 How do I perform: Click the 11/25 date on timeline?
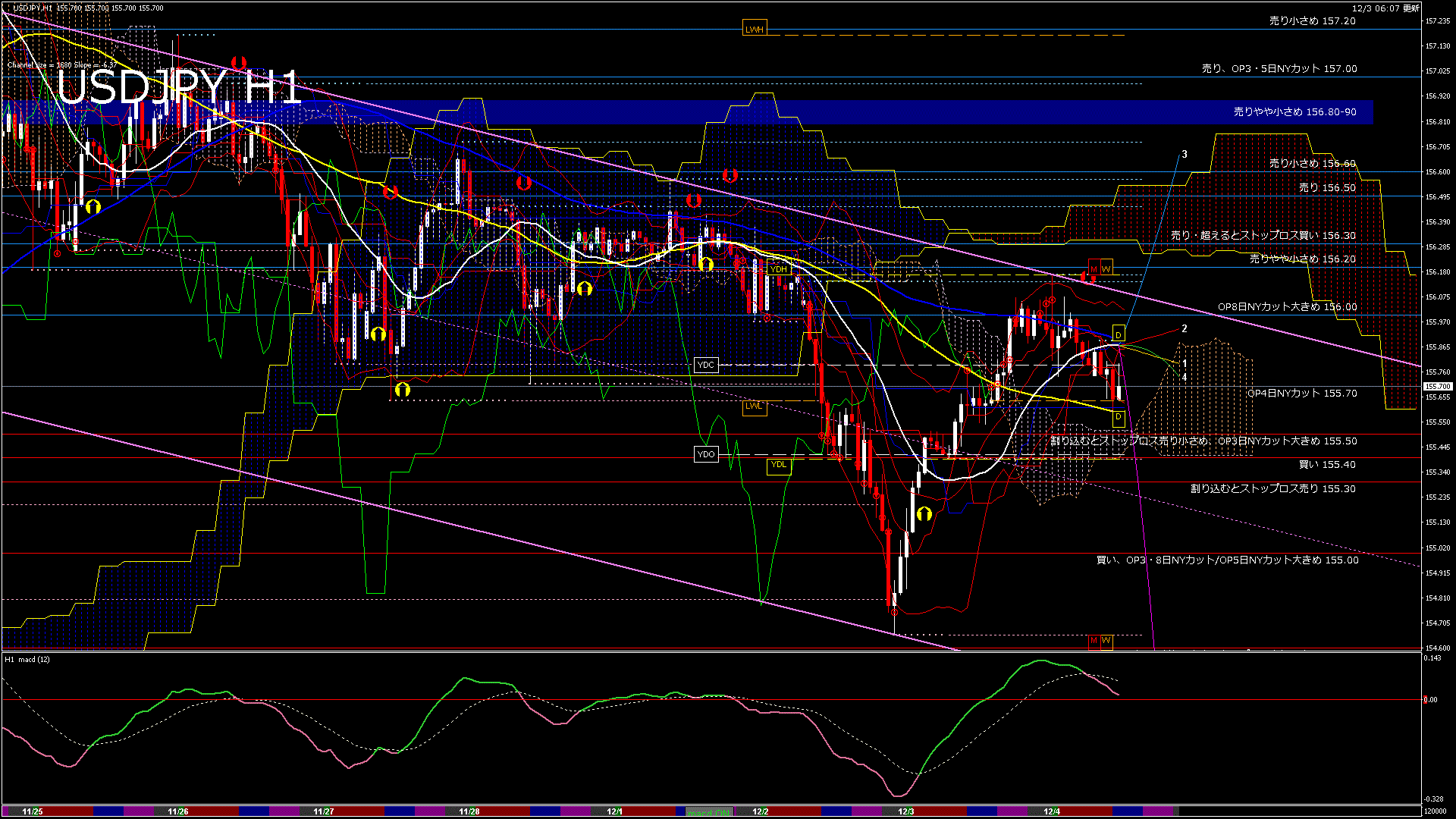[x=33, y=811]
